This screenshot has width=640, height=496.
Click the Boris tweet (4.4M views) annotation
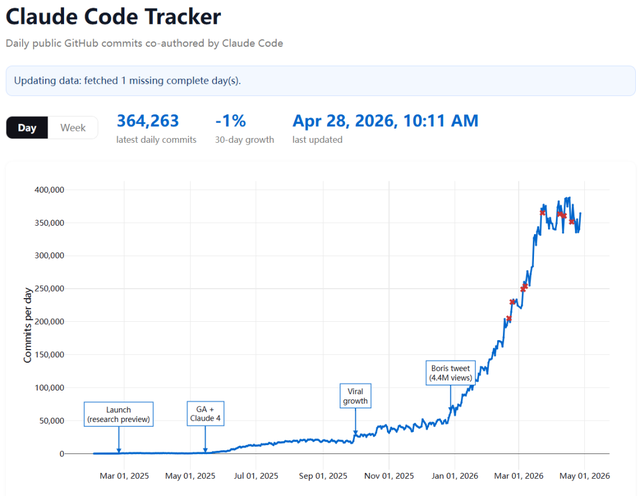click(451, 373)
